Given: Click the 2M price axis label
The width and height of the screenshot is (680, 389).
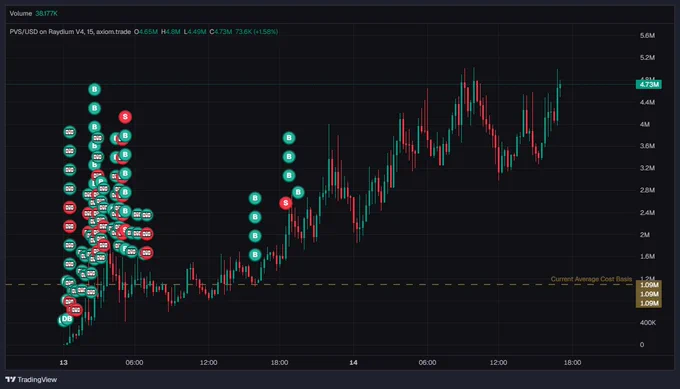Looking at the screenshot, I should 645,235.
